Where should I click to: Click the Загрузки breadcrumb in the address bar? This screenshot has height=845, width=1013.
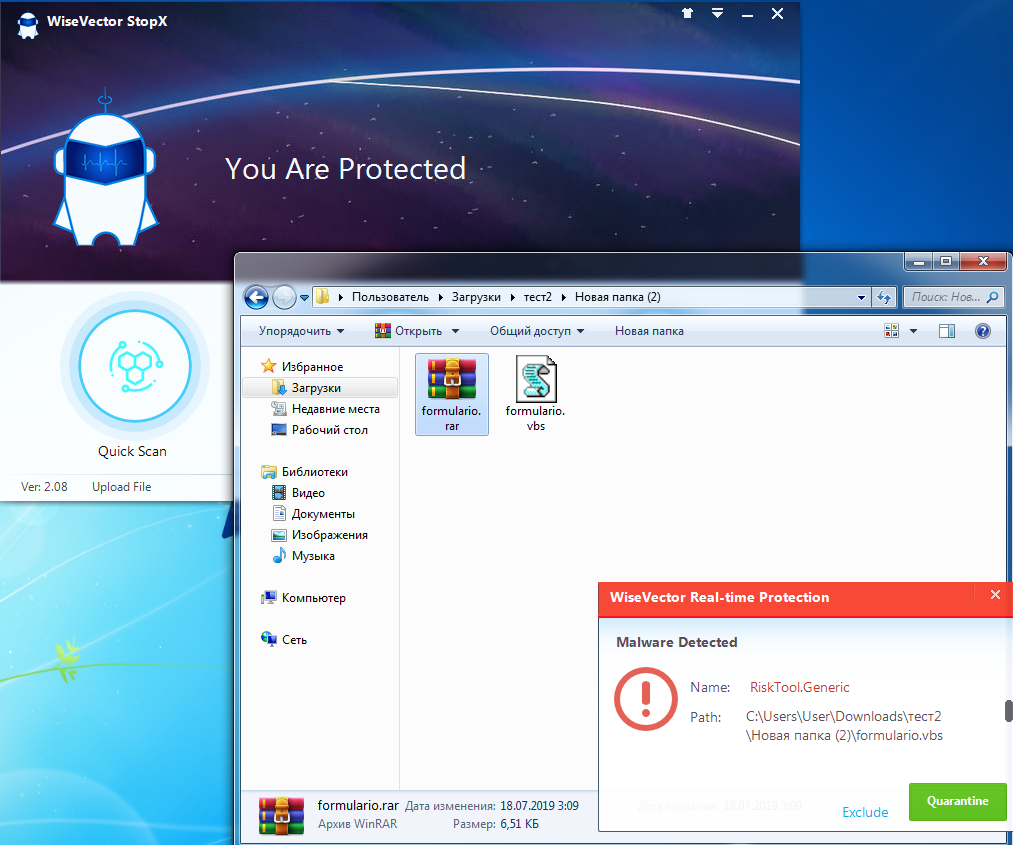click(476, 297)
